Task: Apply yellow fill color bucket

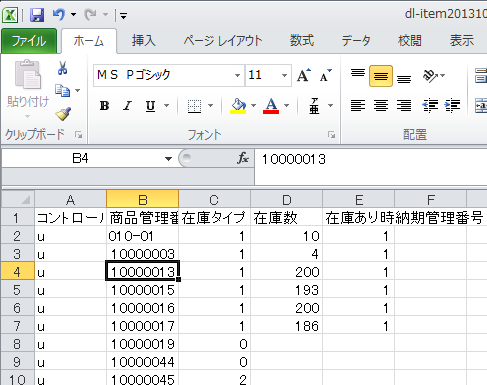Action: point(238,106)
